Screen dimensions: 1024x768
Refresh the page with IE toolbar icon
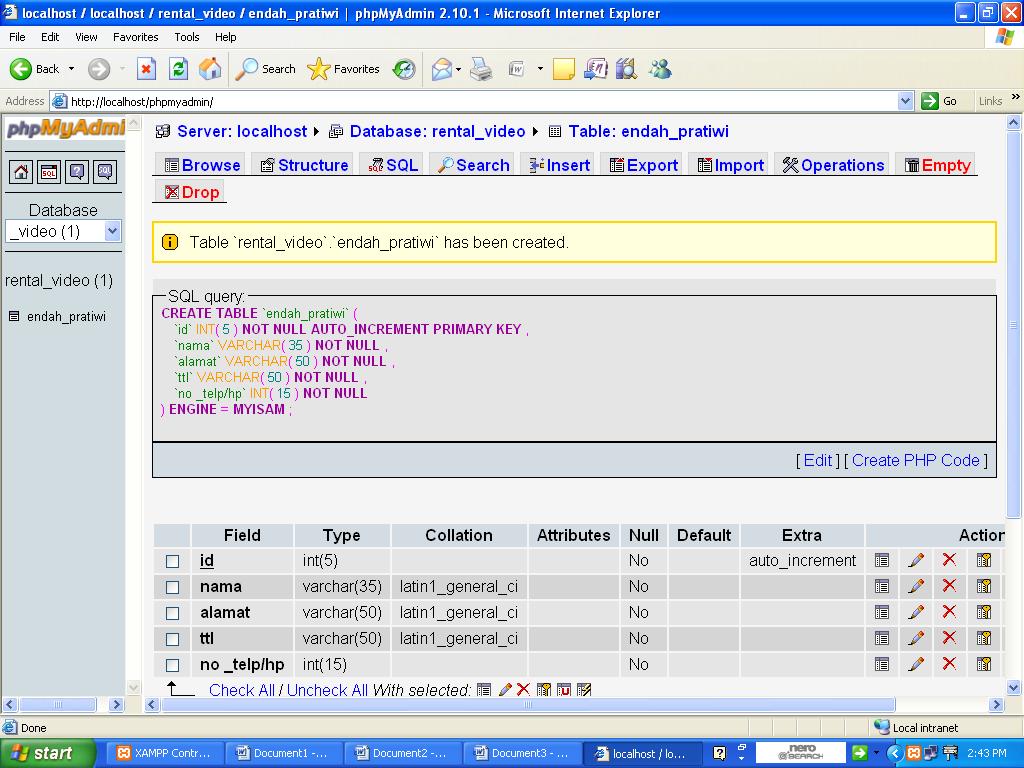[178, 69]
